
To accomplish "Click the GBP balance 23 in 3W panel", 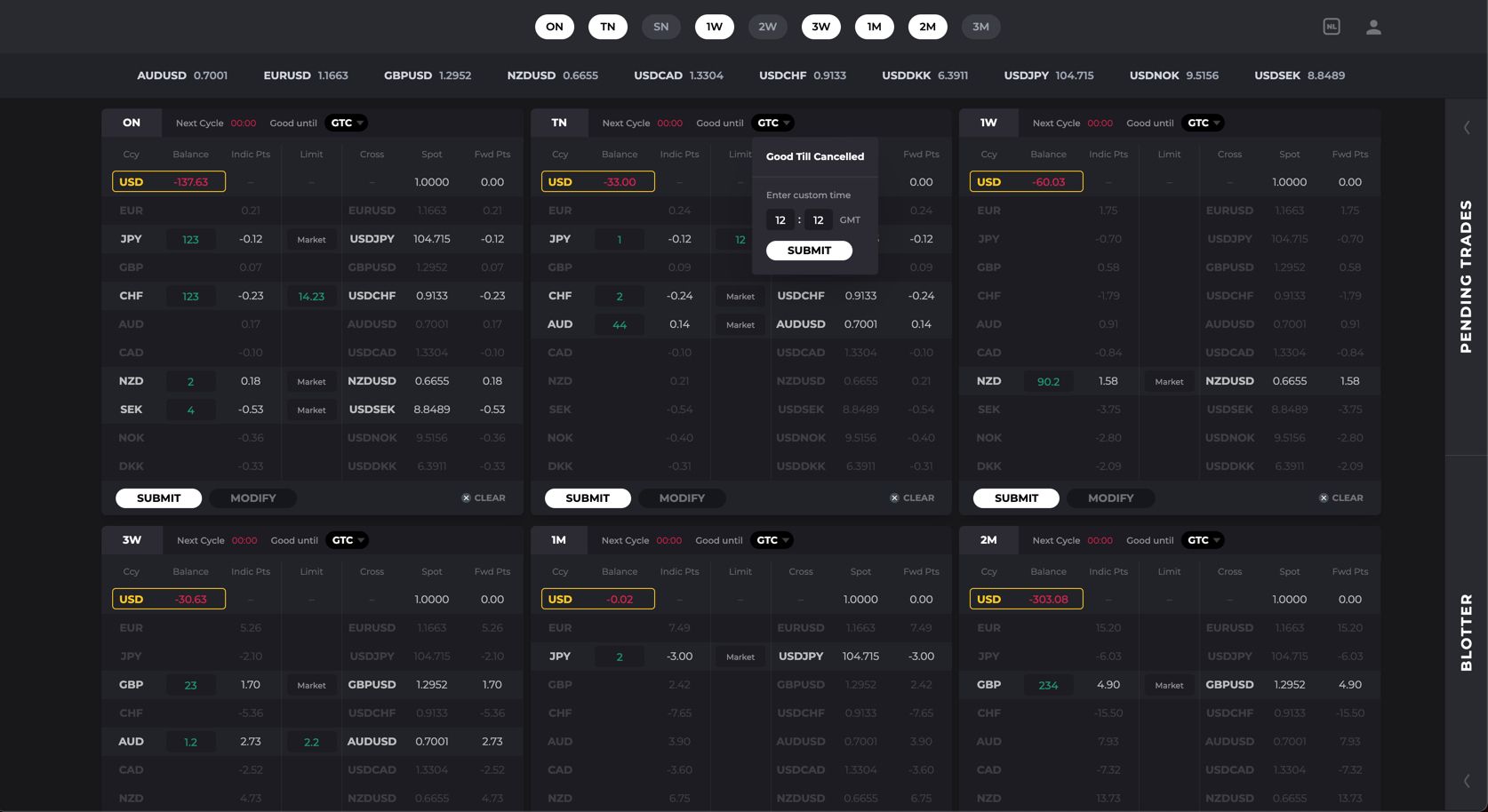I will pos(190,686).
